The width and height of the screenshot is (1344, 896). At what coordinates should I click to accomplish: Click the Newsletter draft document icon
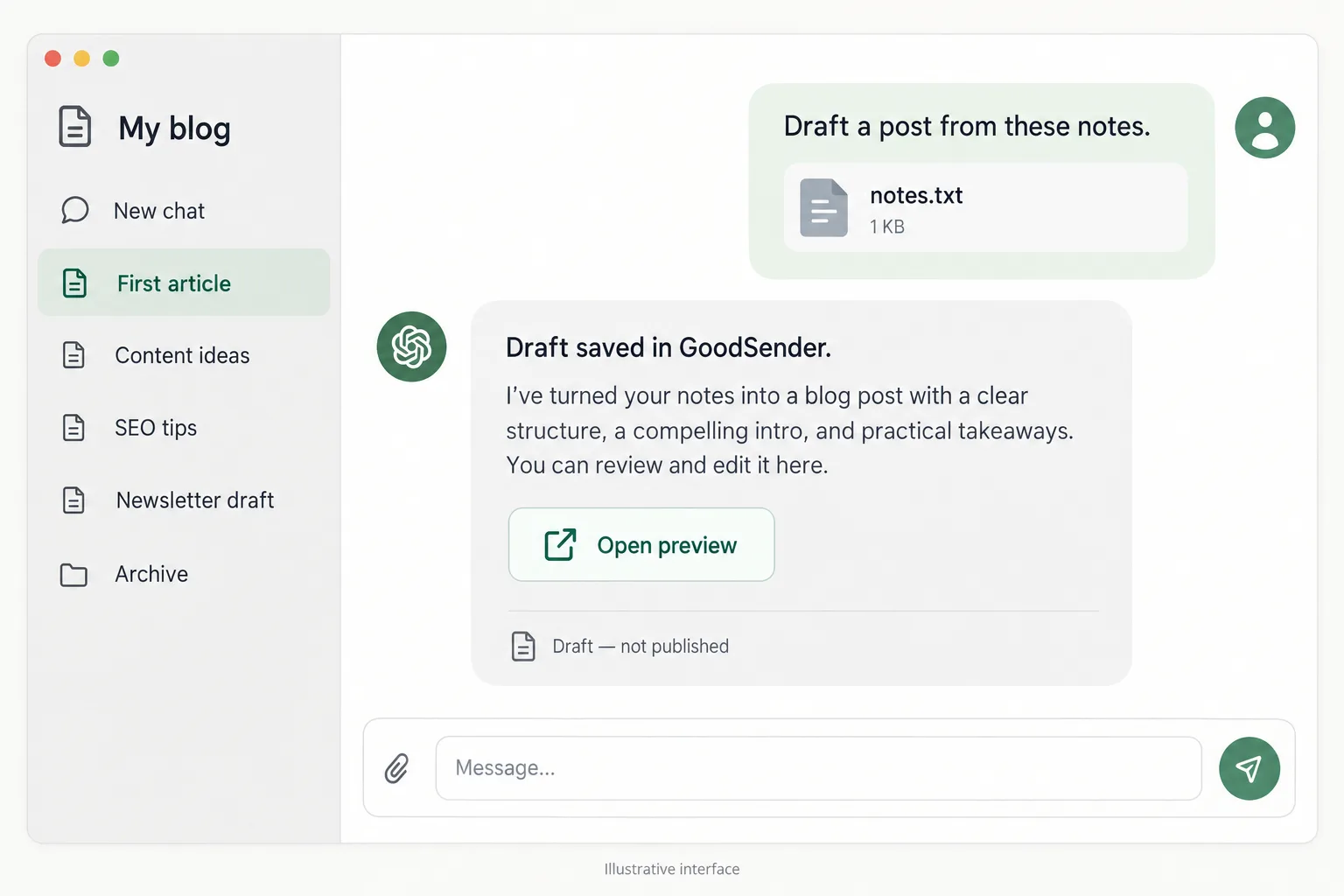point(74,500)
